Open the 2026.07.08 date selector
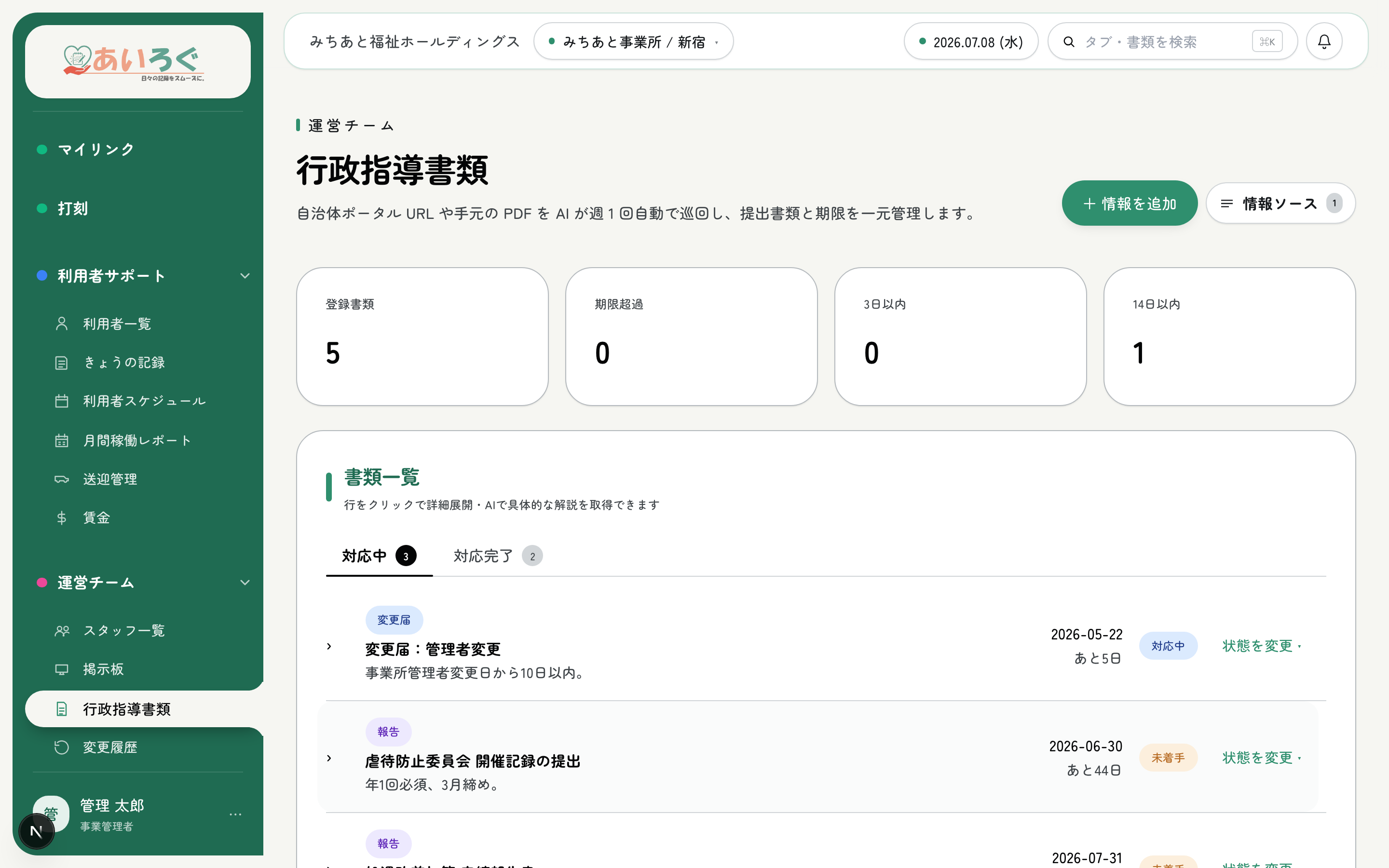Image resolution: width=1389 pixels, height=868 pixels. click(970, 41)
